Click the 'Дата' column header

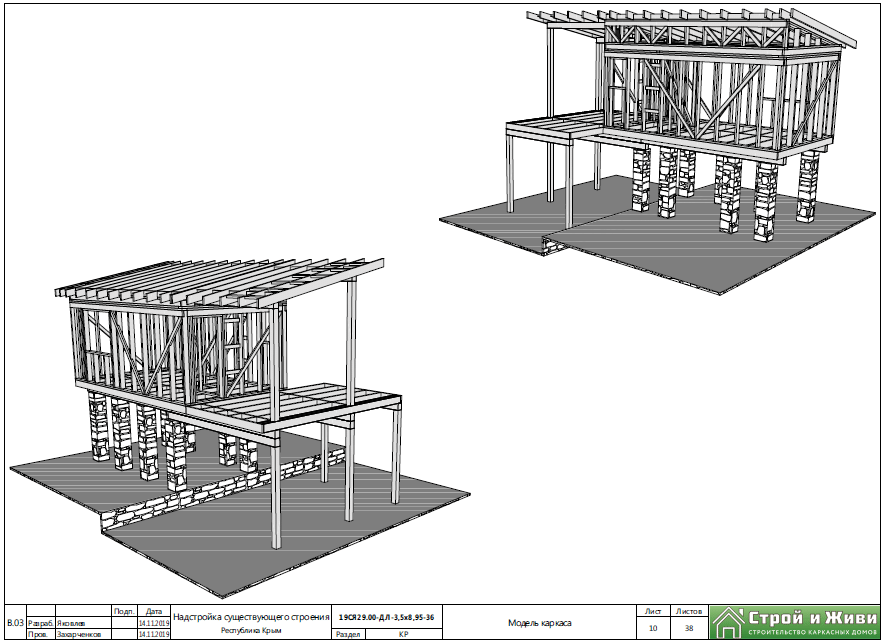click(x=153, y=610)
